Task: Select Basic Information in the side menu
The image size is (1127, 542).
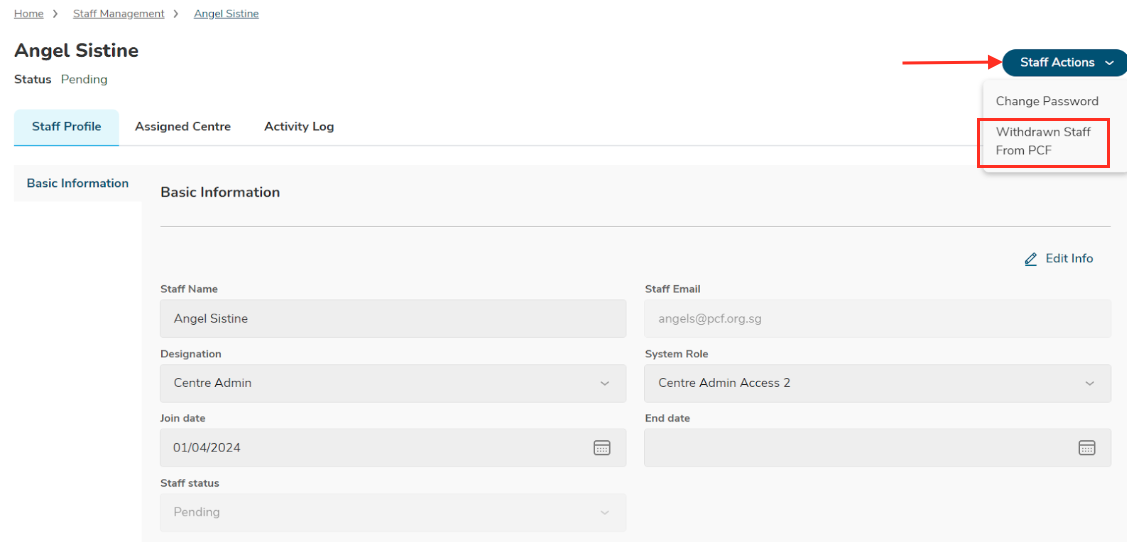Action: coord(78,183)
